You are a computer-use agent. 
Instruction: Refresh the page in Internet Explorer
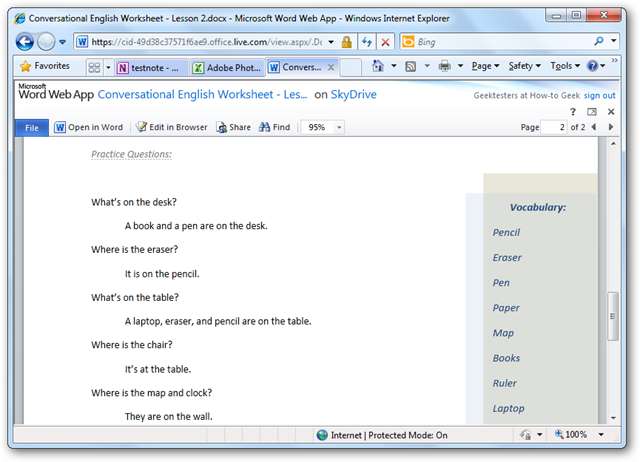click(366, 42)
